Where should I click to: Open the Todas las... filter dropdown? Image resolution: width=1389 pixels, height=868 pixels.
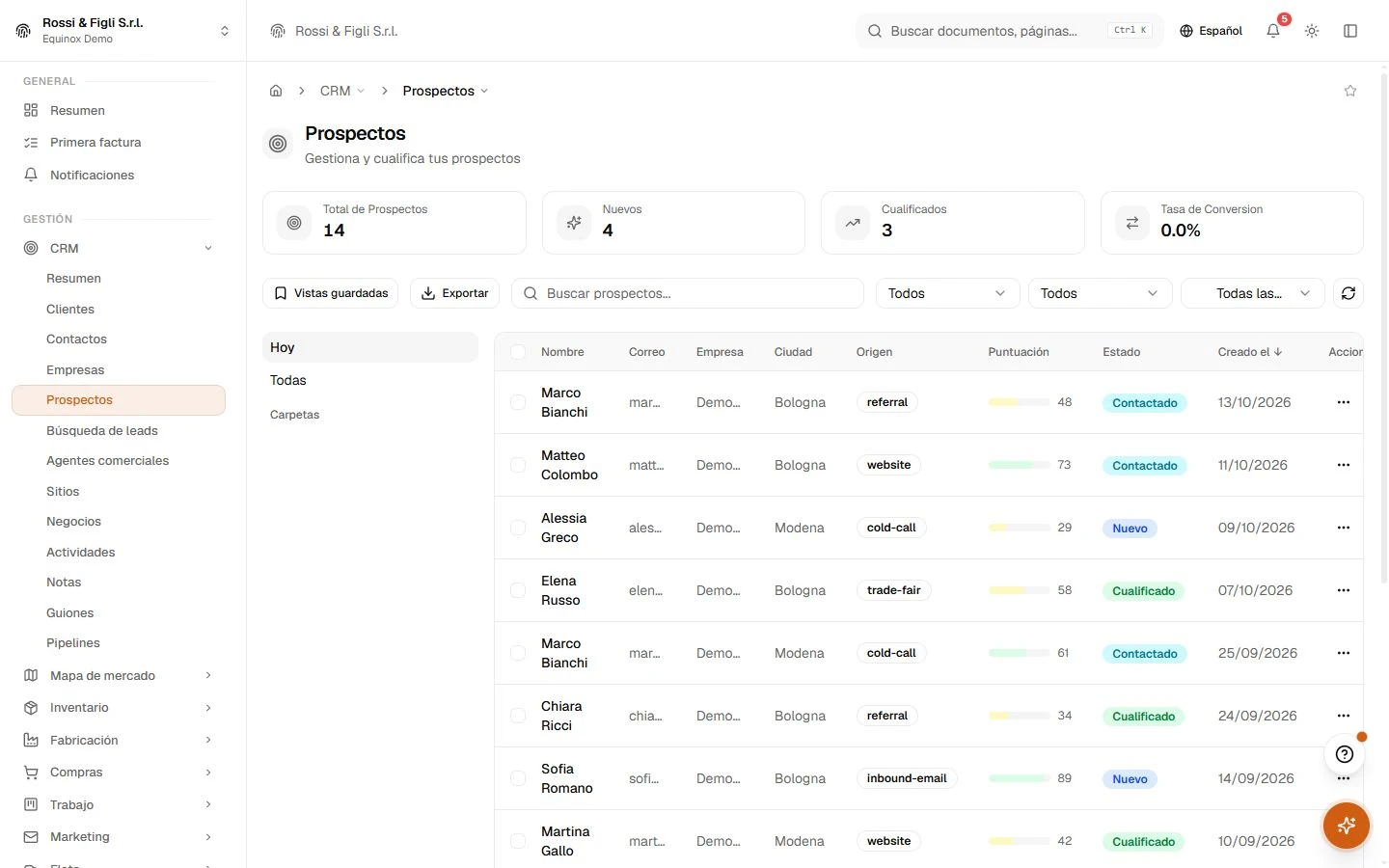(1253, 293)
